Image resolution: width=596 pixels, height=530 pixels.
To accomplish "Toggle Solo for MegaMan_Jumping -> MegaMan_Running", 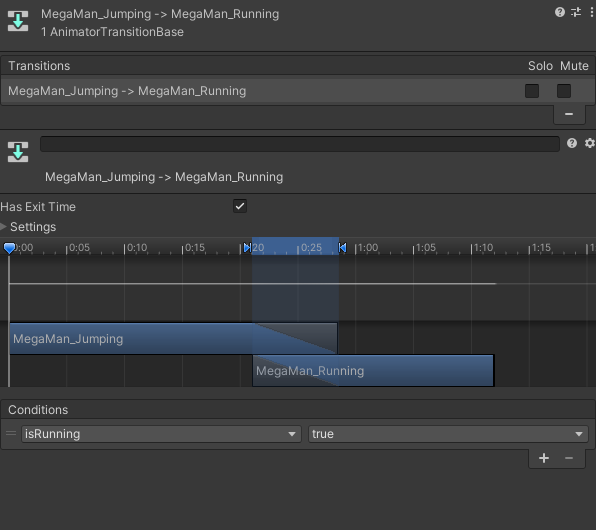I will point(532,91).
